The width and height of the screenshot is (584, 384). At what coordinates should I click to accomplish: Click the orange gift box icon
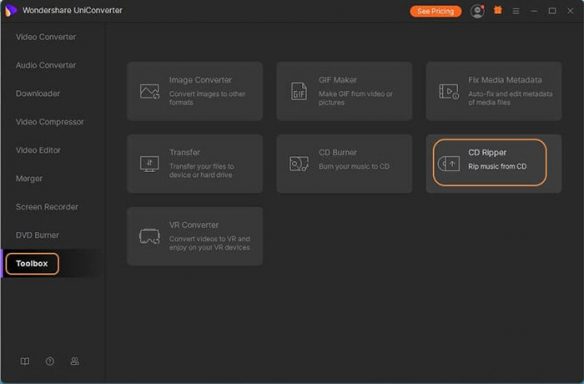click(498, 10)
